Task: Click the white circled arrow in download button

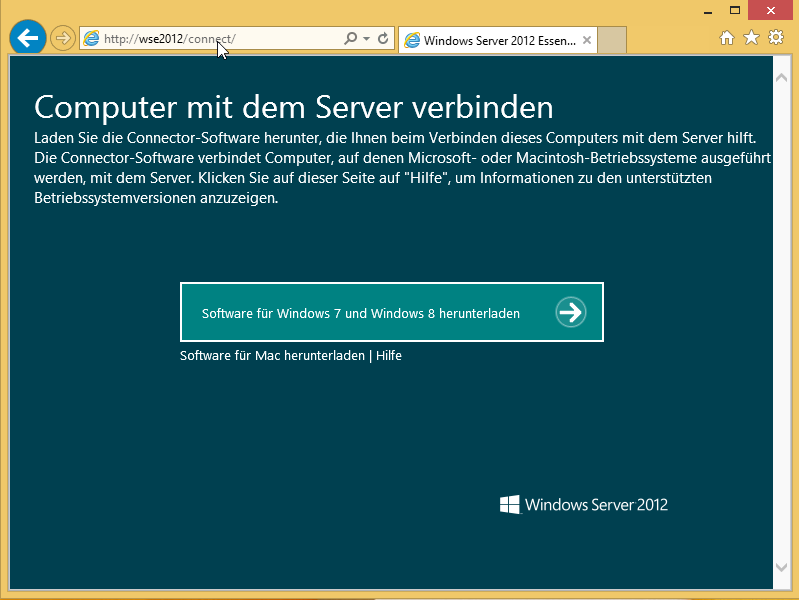Action: click(x=570, y=312)
